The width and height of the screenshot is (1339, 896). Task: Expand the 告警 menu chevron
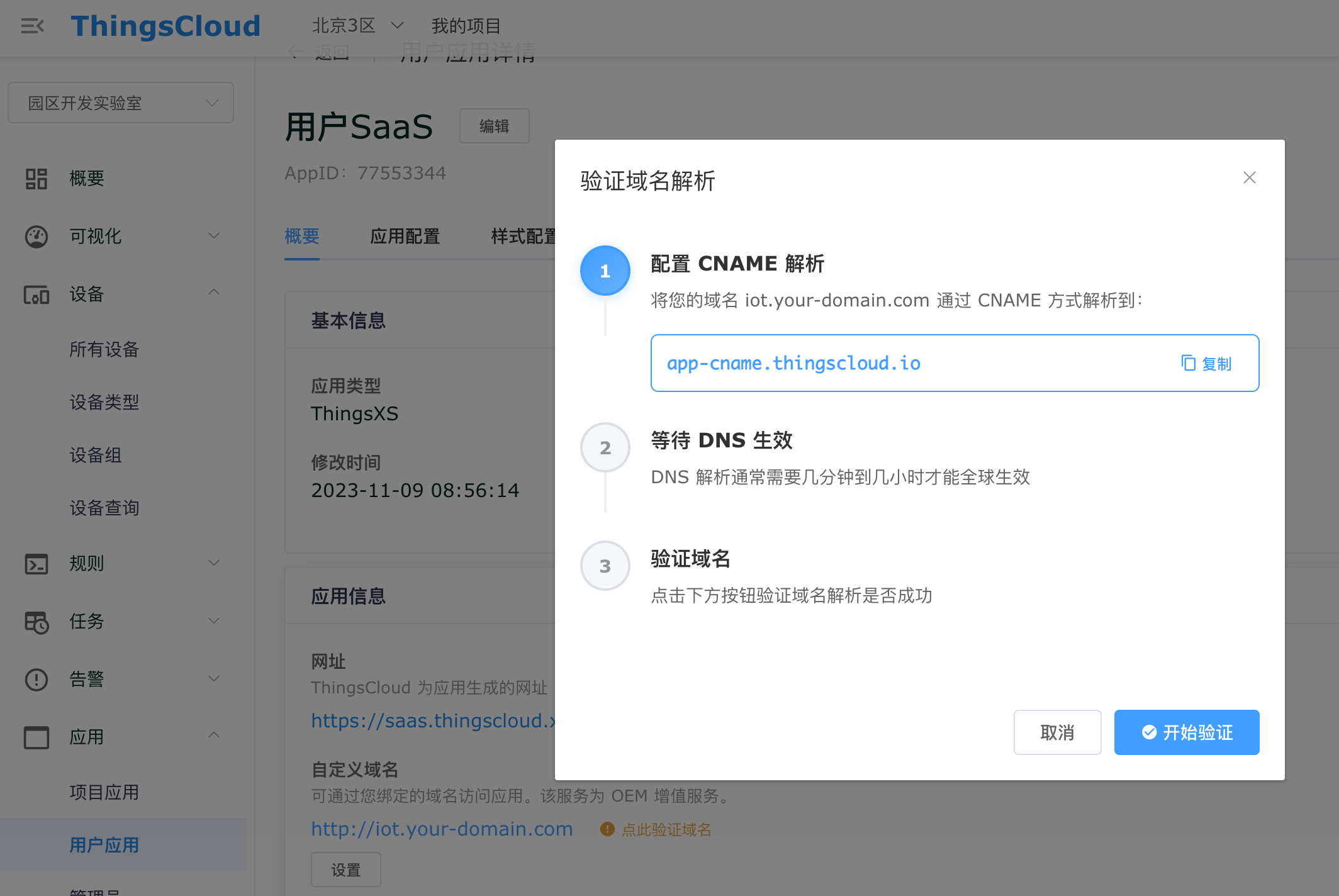(214, 678)
